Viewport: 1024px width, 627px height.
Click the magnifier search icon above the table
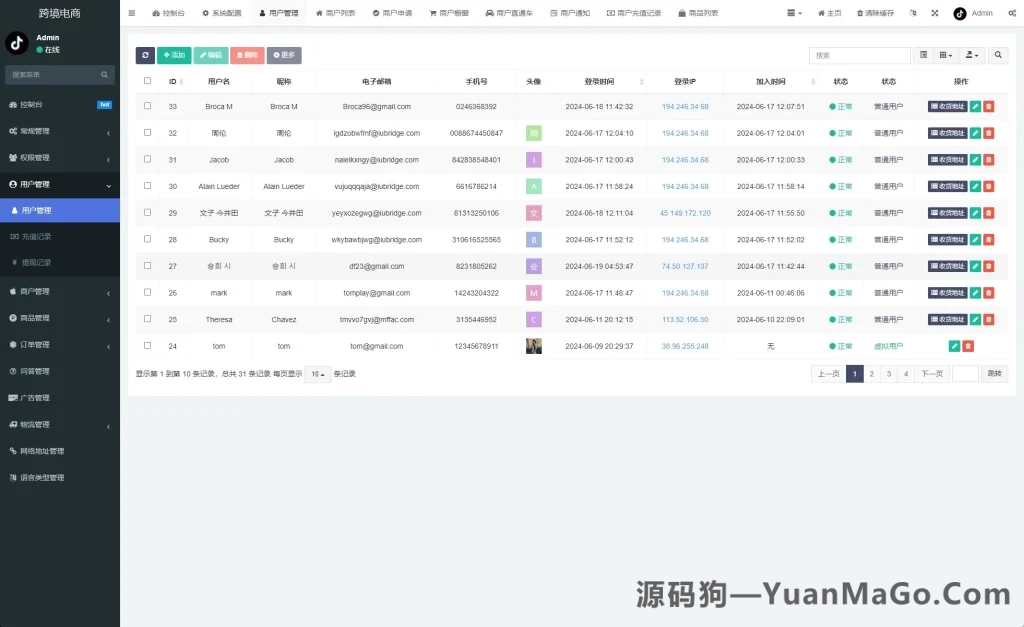coord(998,56)
